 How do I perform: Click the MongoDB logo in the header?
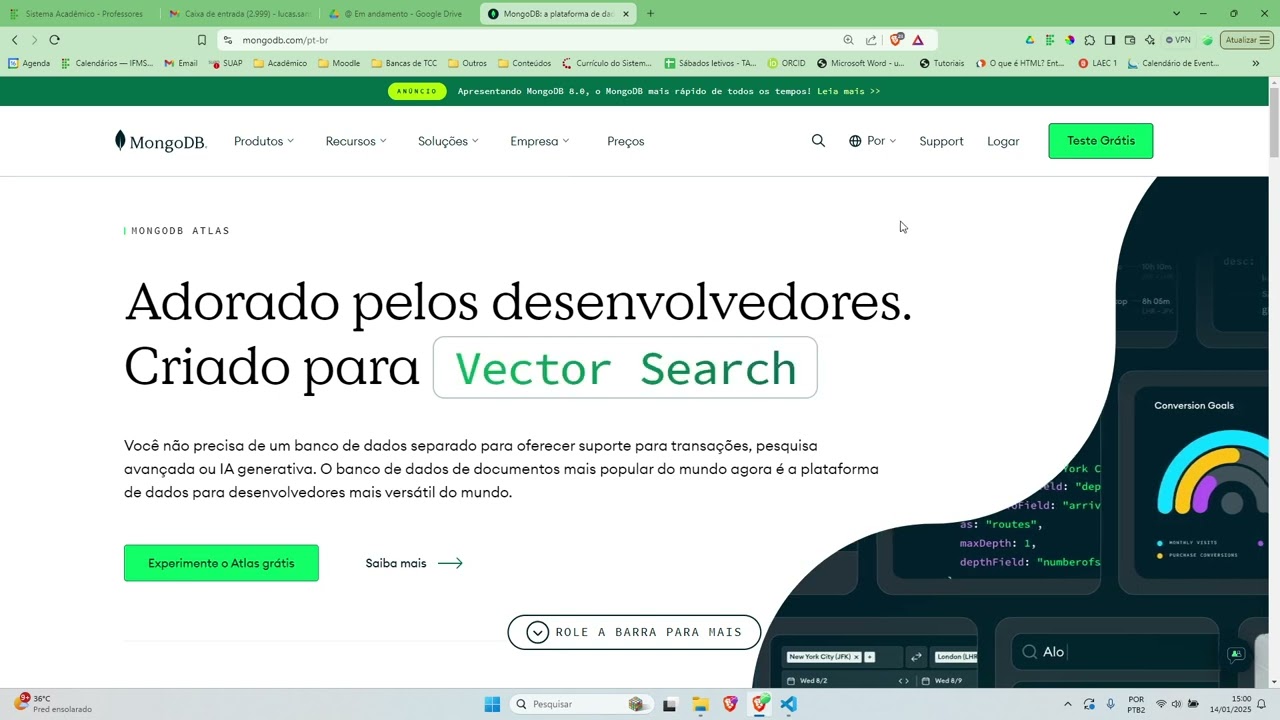(160, 141)
